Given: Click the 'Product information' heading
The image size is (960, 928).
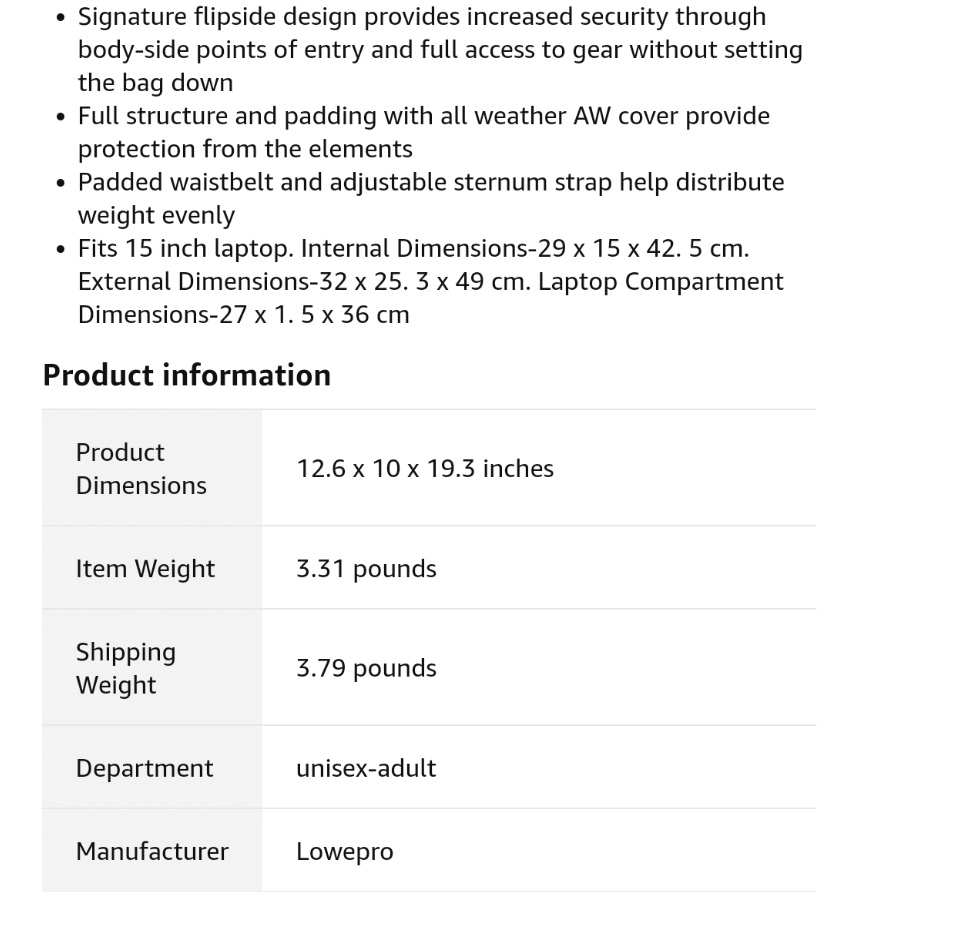Looking at the screenshot, I should click(187, 375).
